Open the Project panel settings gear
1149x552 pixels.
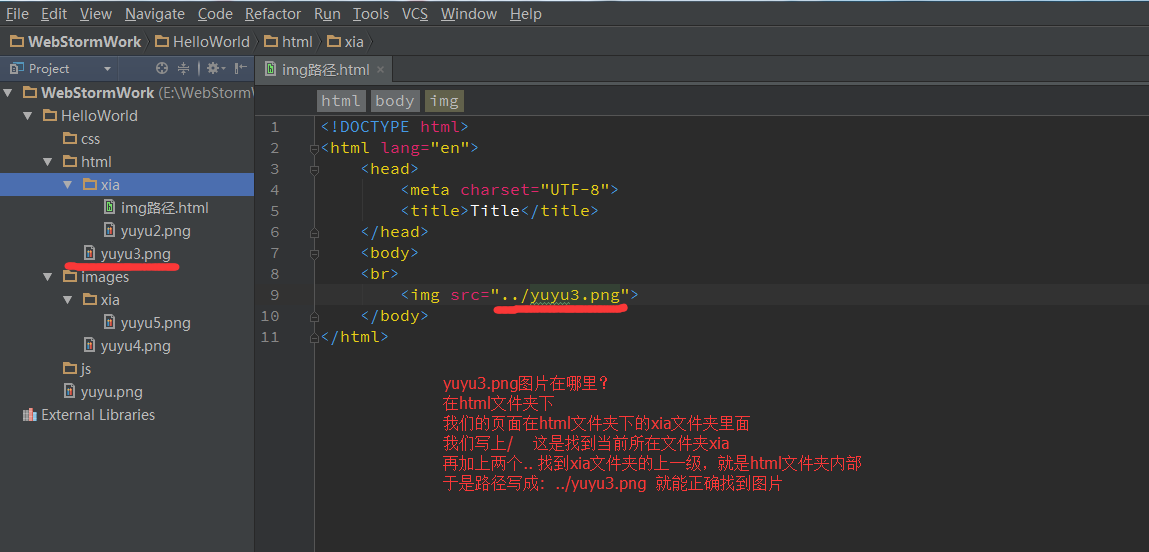215,68
